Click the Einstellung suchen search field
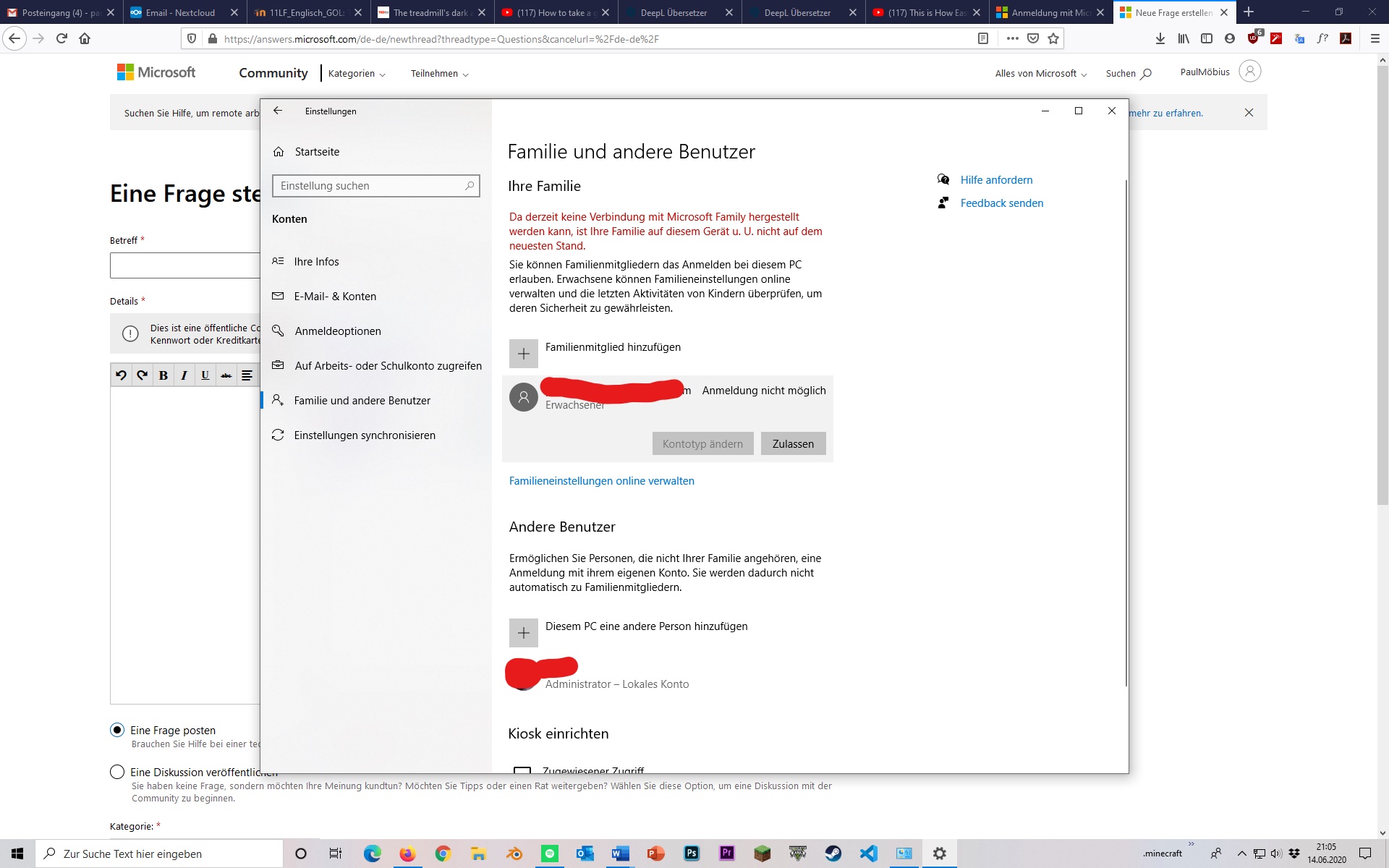This screenshot has width=1389, height=868. click(375, 186)
